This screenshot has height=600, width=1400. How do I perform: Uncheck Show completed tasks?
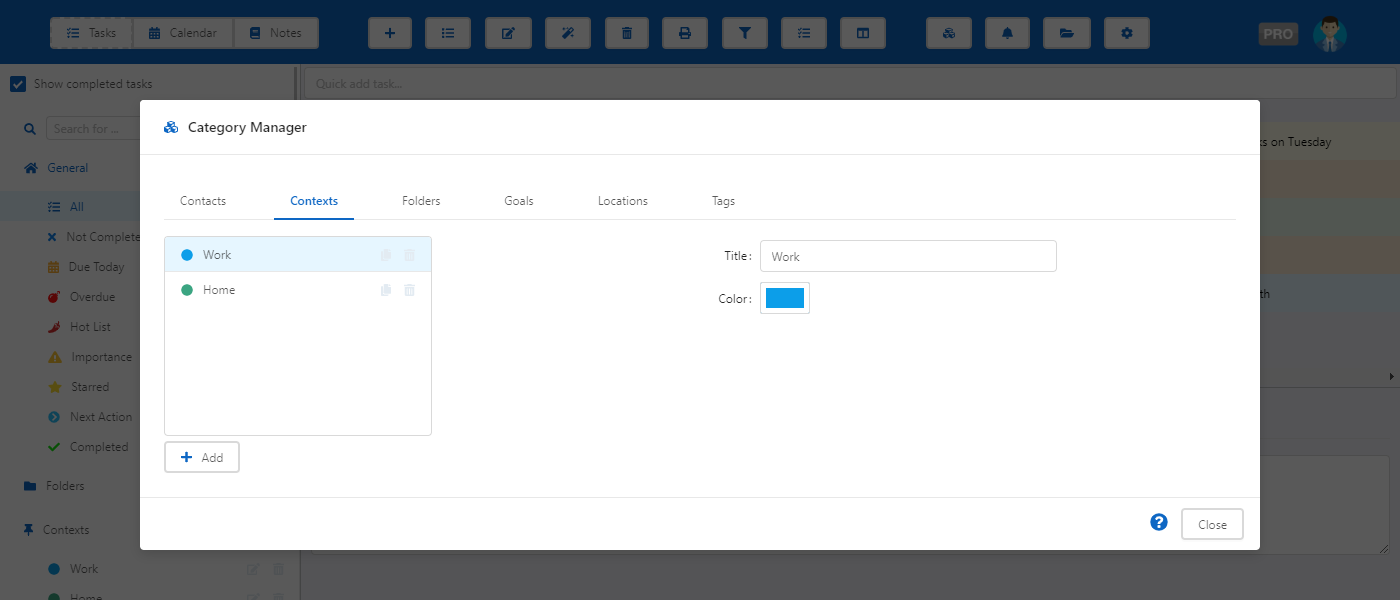pos(18,84)
